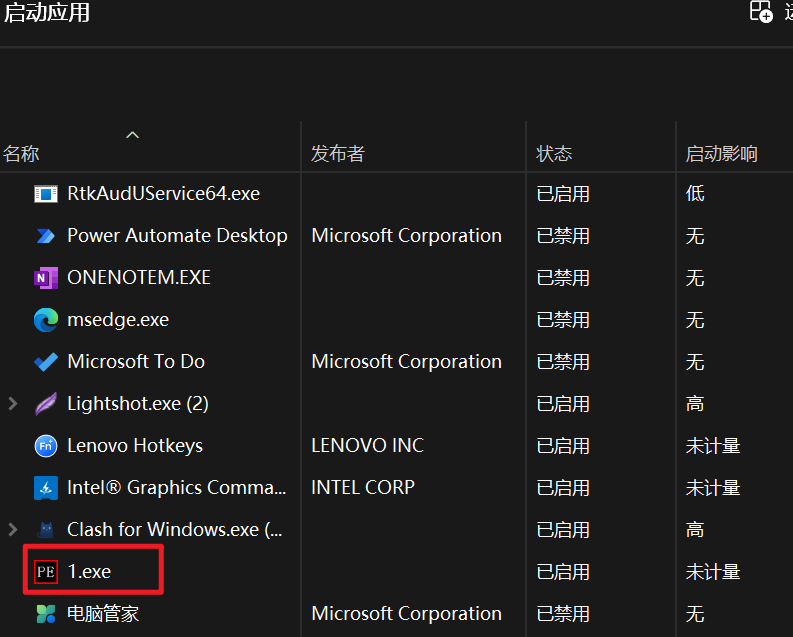
Task: Select the 已禁用 status of msedge.exe
Action: point(563,320)
